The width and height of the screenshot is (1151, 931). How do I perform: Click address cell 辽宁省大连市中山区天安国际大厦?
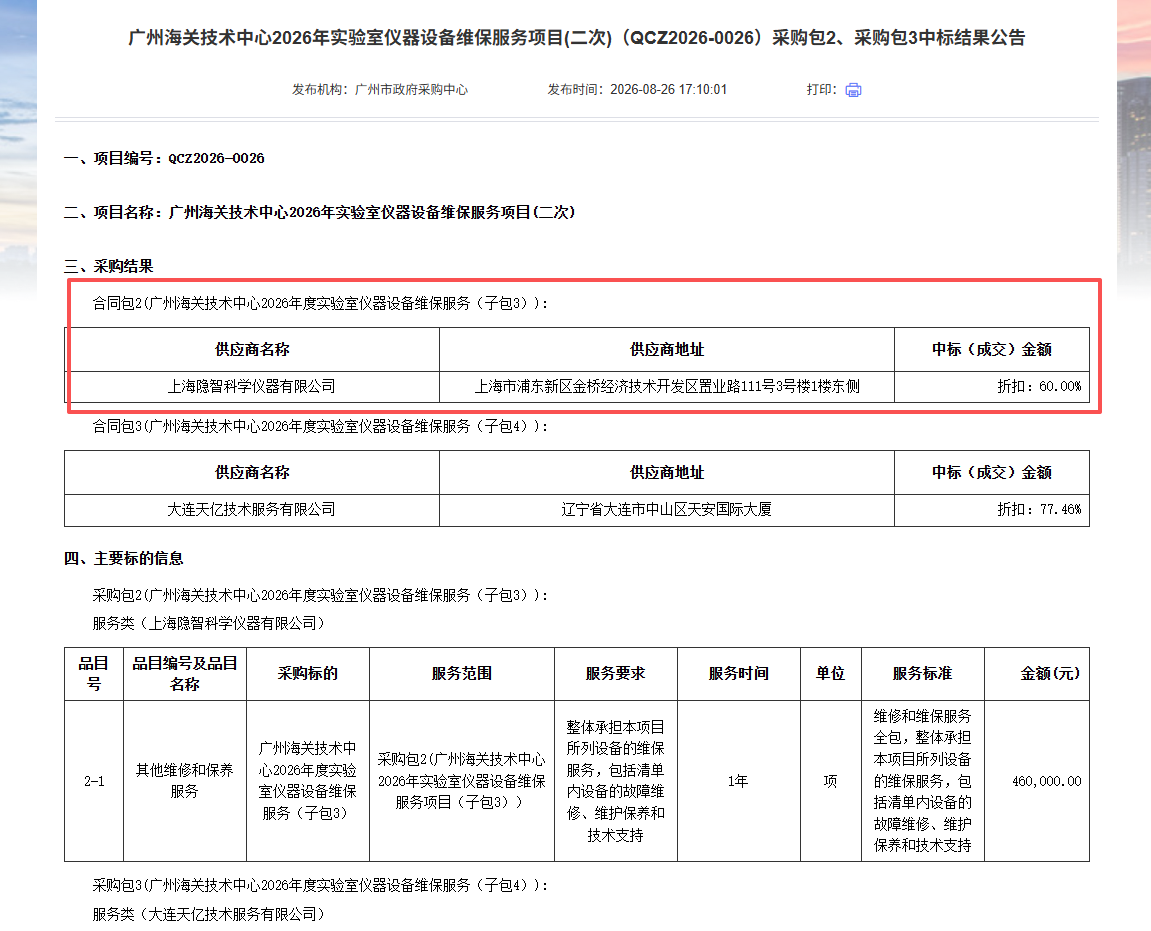coord(667,510)
